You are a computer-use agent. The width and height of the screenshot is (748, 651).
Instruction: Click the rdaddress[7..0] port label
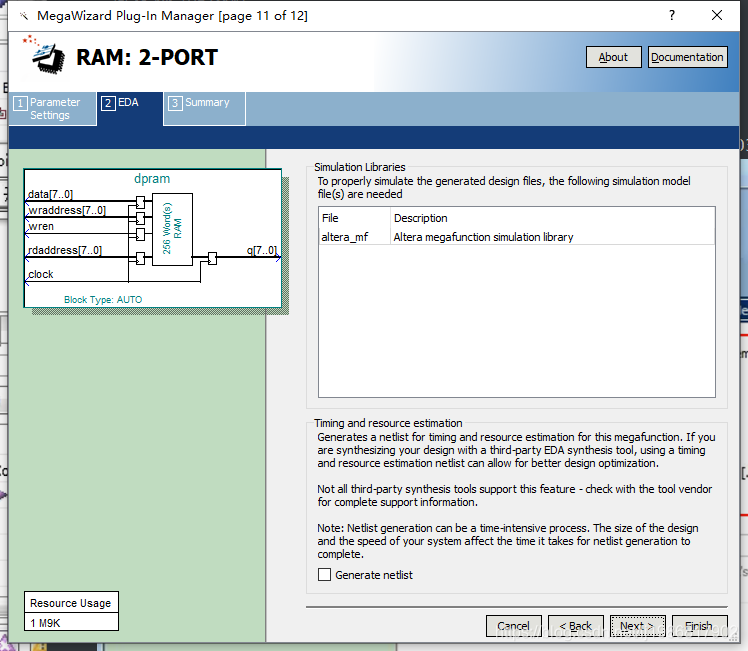[x=65, y=250]
